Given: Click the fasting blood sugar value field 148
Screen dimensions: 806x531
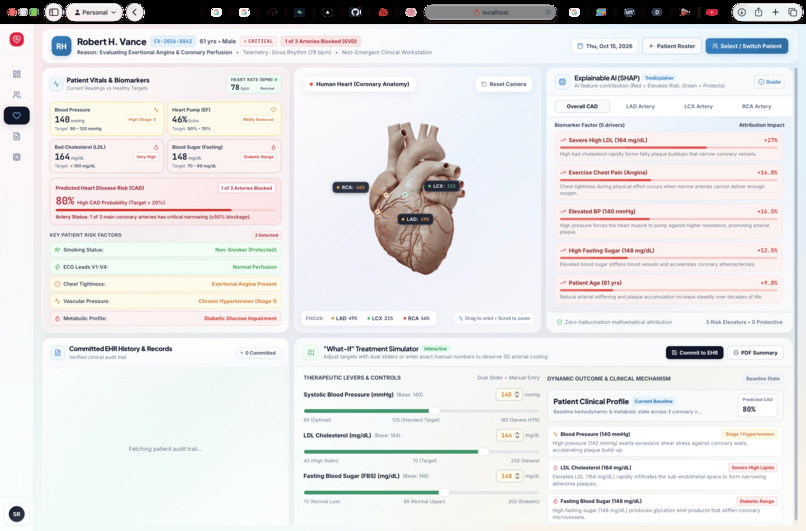Looking at the screenshot, I should (x=509, y=476).
